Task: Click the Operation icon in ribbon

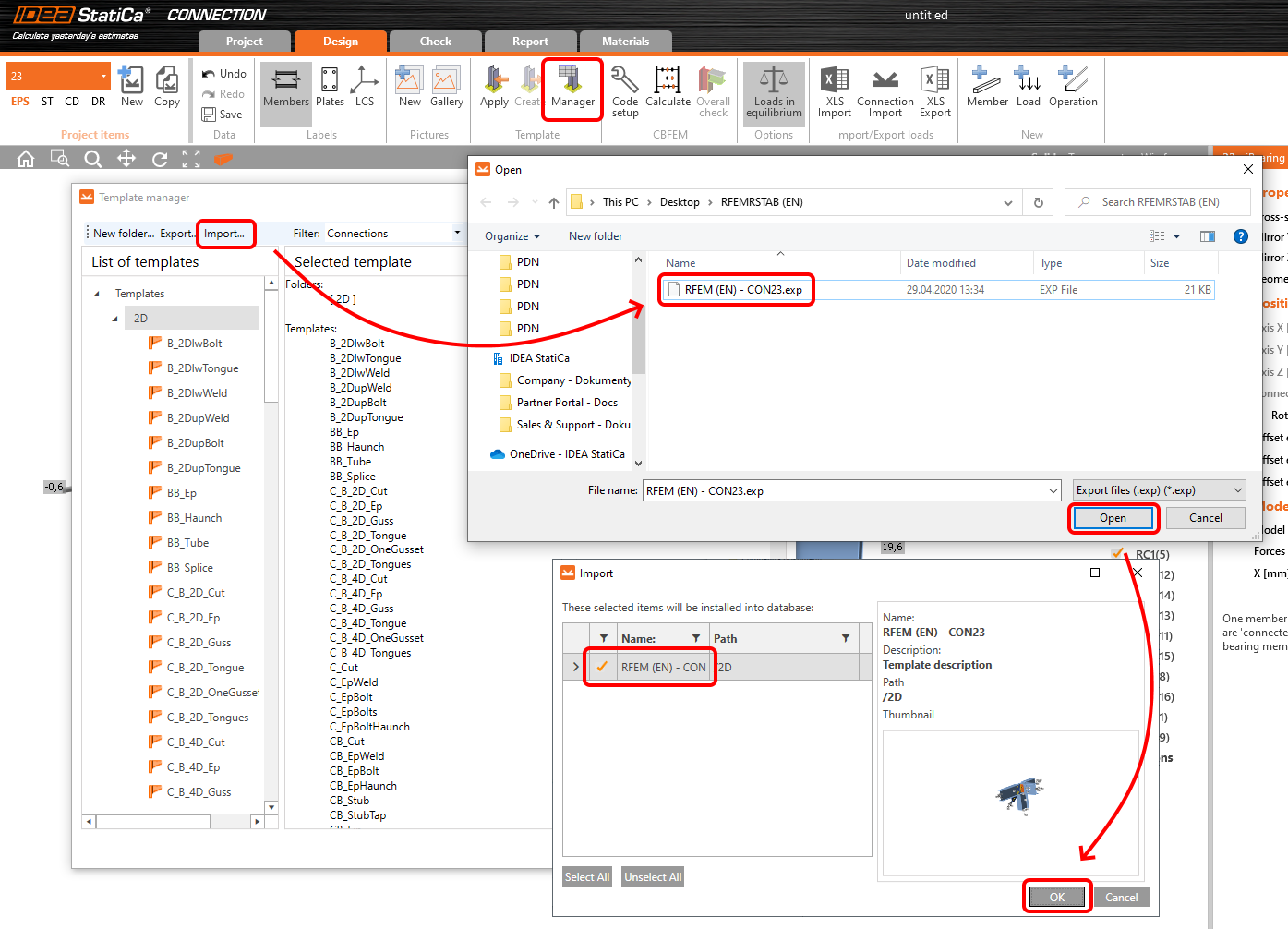Action: click(1072, 87)
